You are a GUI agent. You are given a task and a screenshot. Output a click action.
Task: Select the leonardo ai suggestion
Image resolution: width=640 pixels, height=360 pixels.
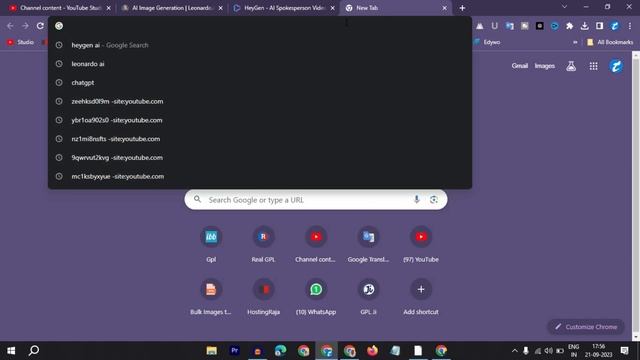coord(260,64)
